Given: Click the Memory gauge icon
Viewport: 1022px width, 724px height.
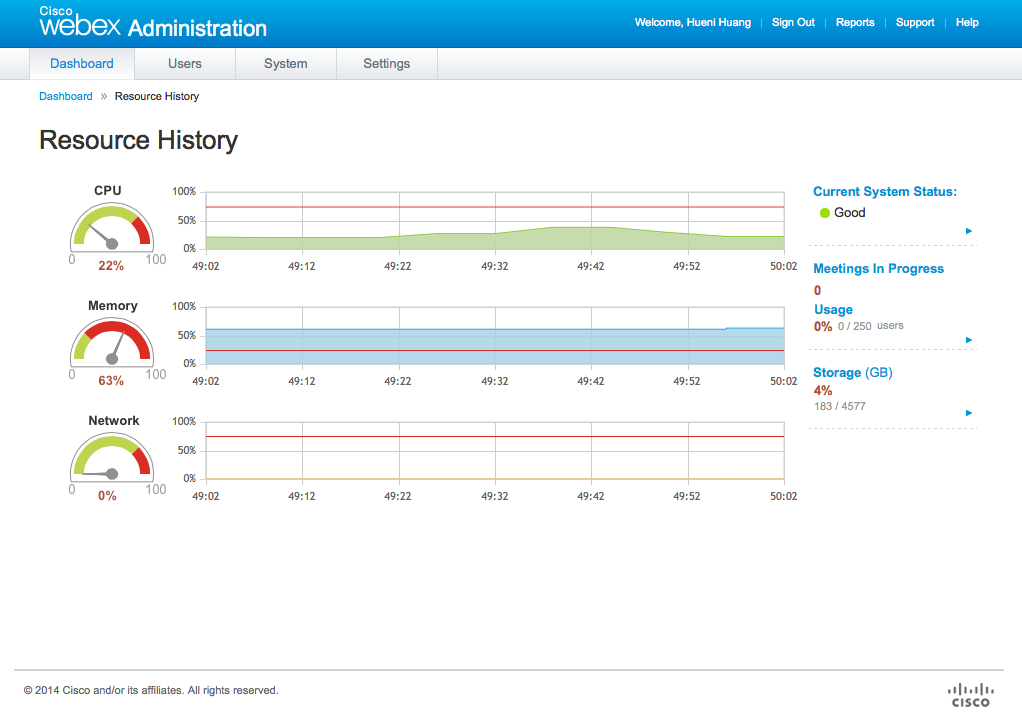Looking at the screenshot, I should (111, 343).
